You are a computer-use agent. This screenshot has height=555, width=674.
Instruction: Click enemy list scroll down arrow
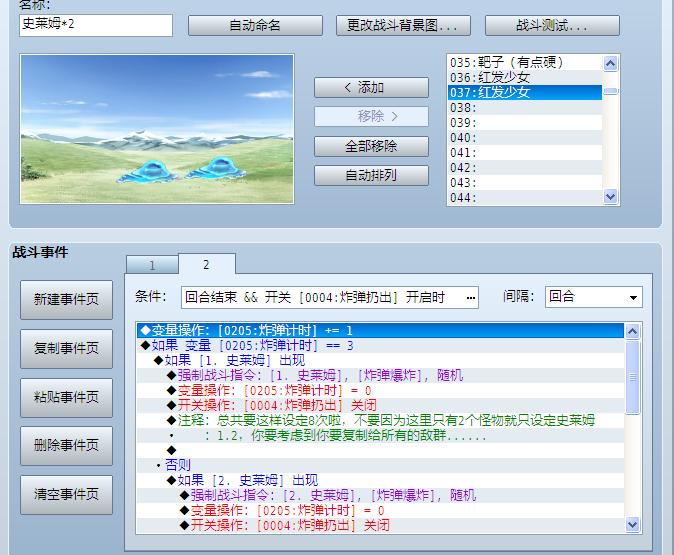[610, 197]
